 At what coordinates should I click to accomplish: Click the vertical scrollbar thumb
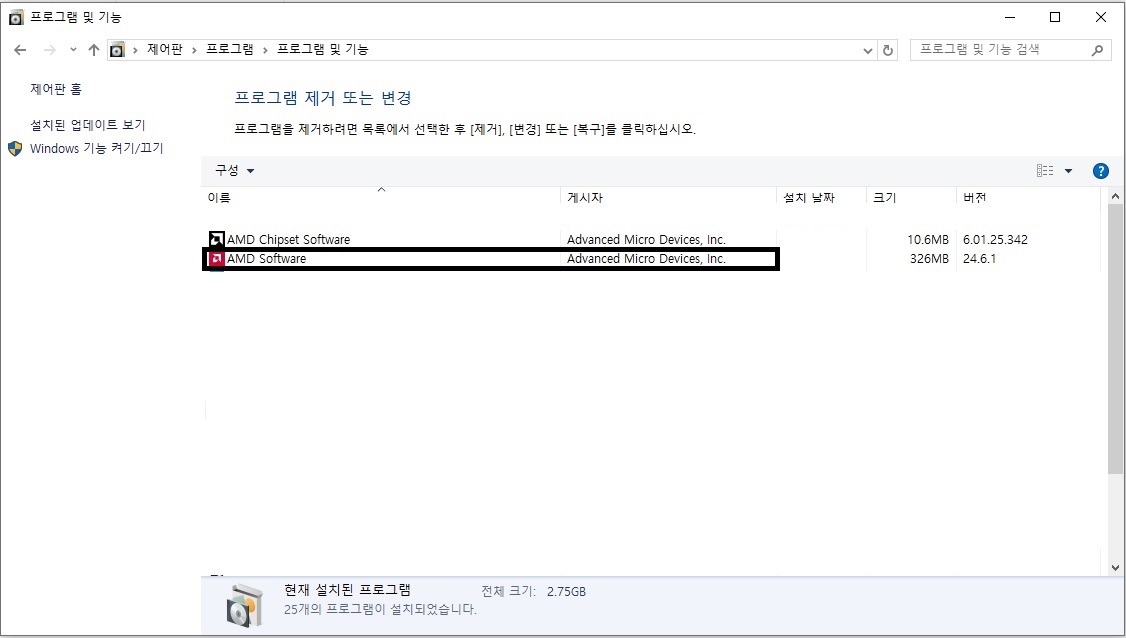point(1115,339)
